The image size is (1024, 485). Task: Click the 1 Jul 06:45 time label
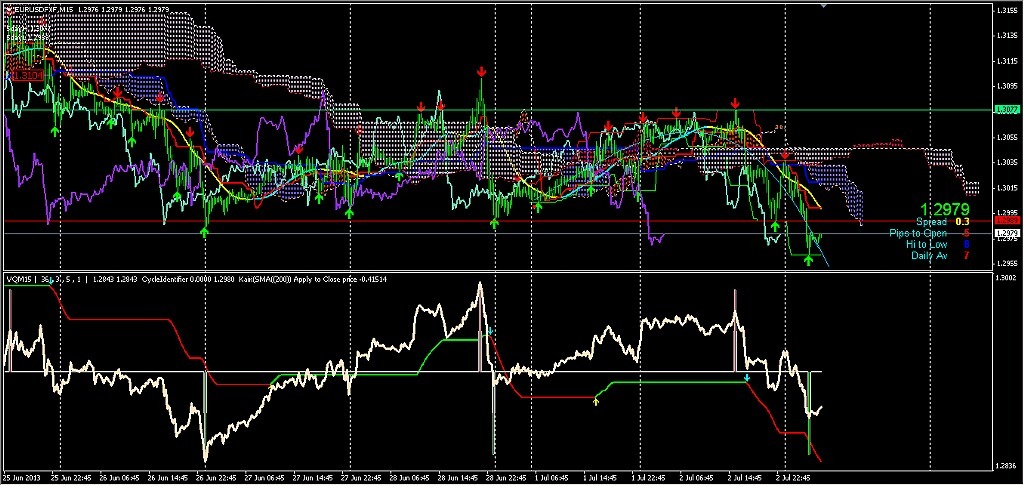click(x=554, y=477)
